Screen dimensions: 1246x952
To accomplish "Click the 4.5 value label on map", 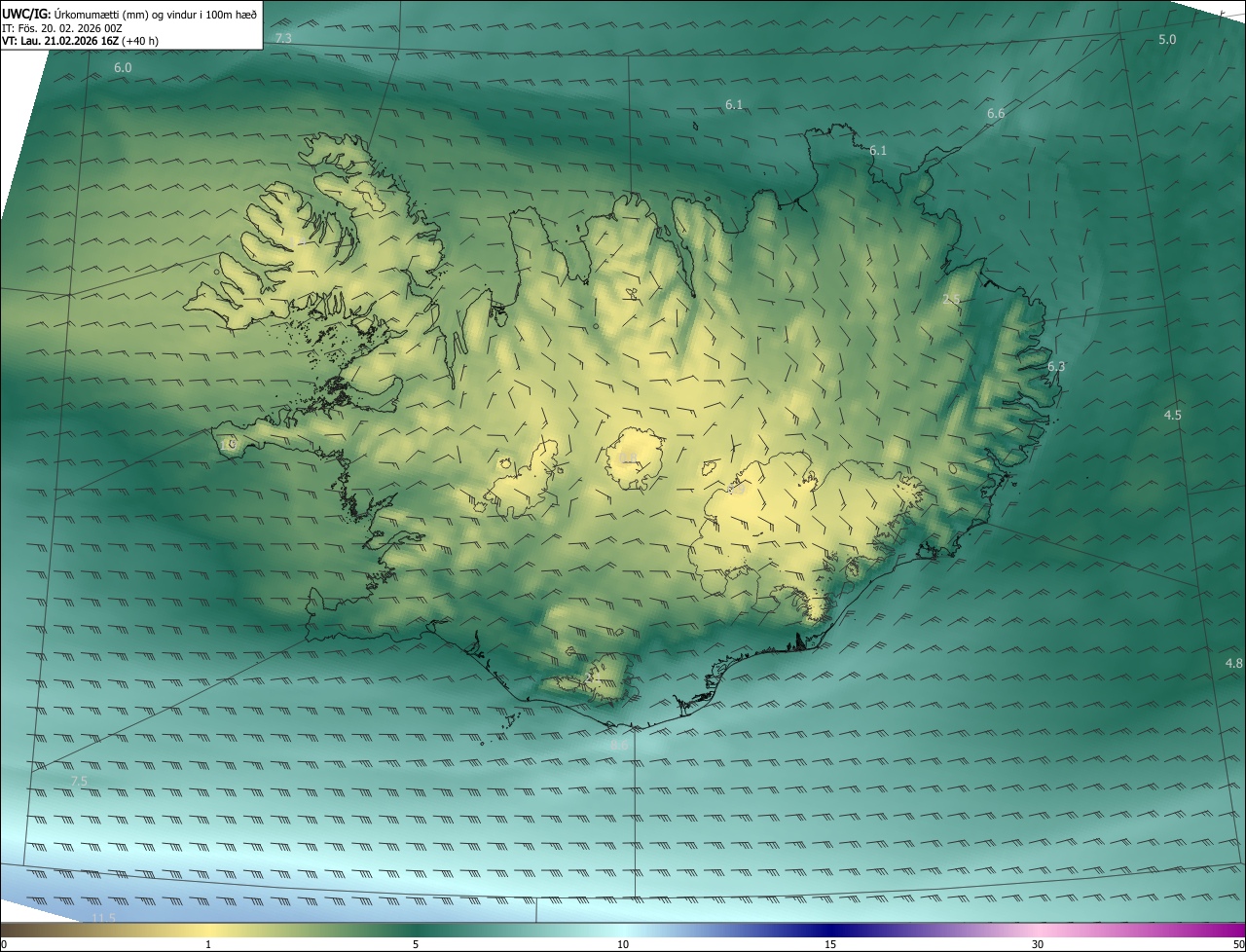I will point(1173,416).
